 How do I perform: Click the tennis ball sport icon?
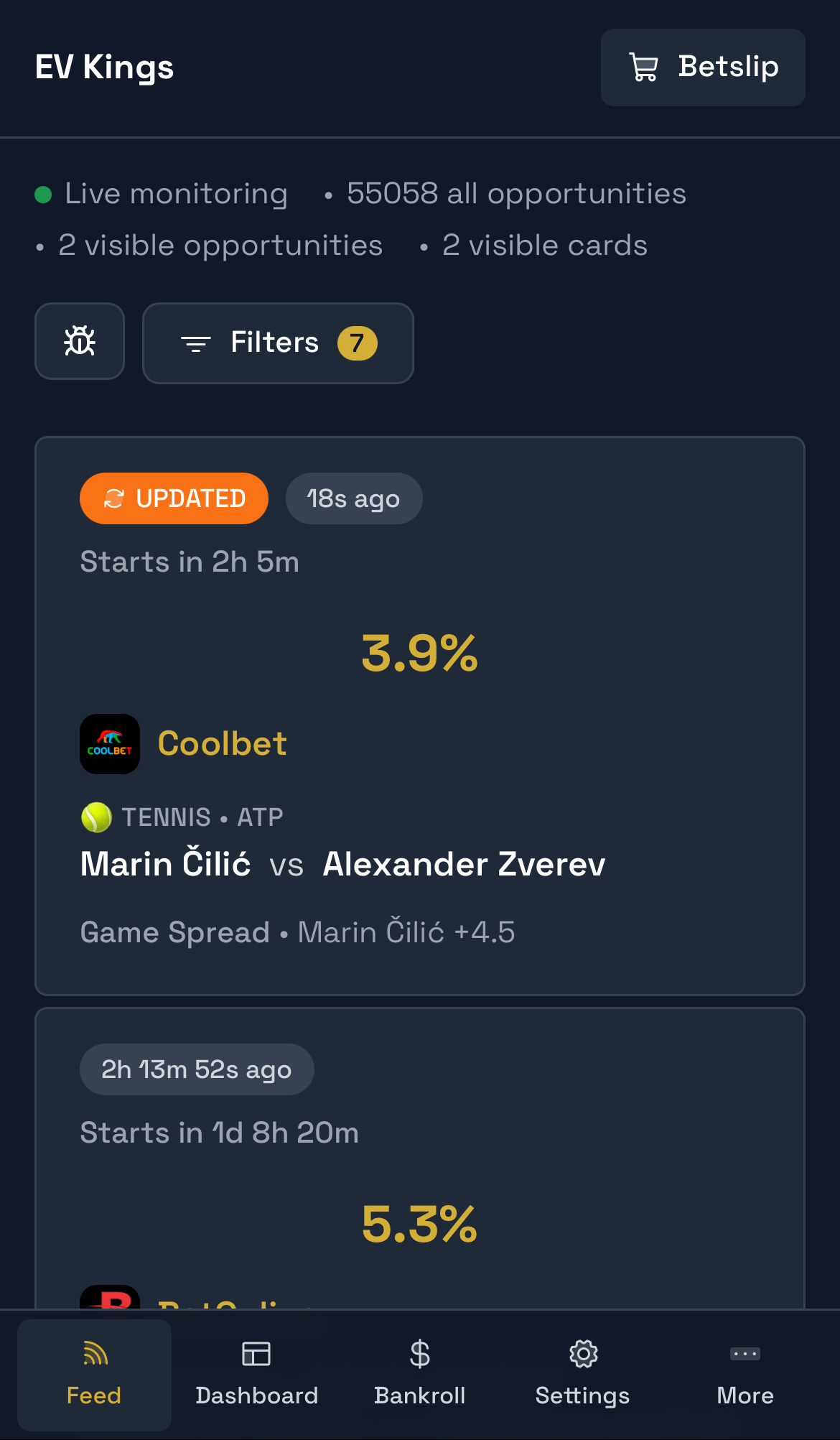(96, 817)
